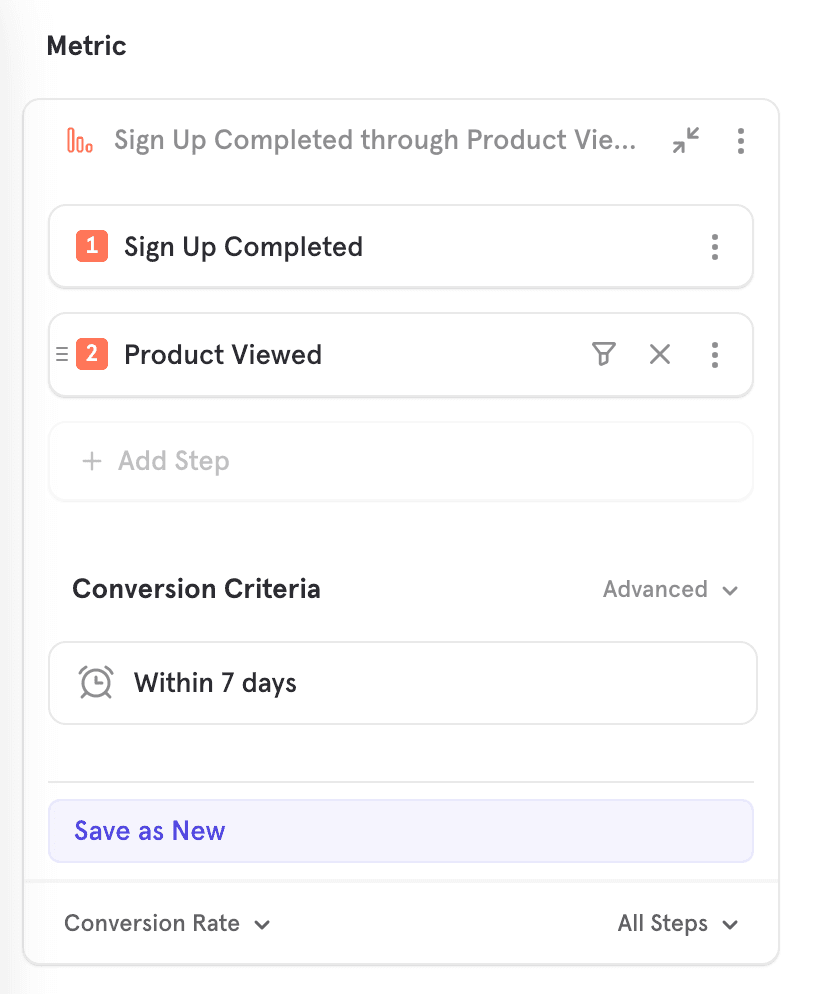816x994 pixels.
Task: Open the Sign Up Completed step options menu
Action: tap(714, 247)
